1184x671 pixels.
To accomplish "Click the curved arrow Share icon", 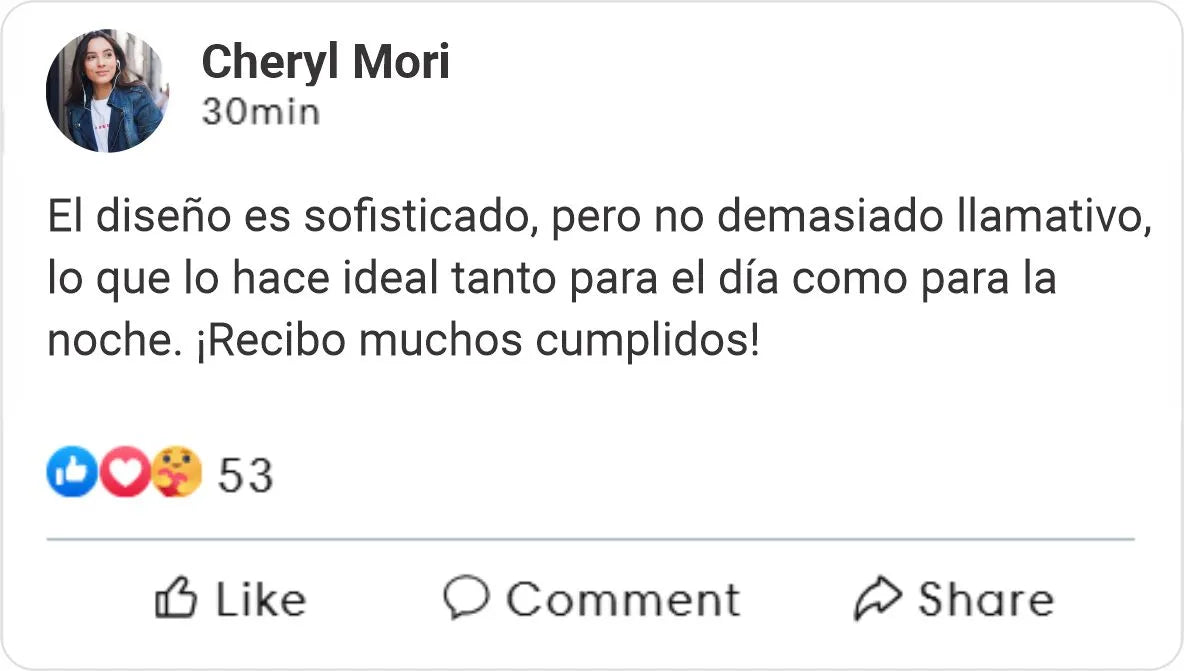I will click(877, 598).
